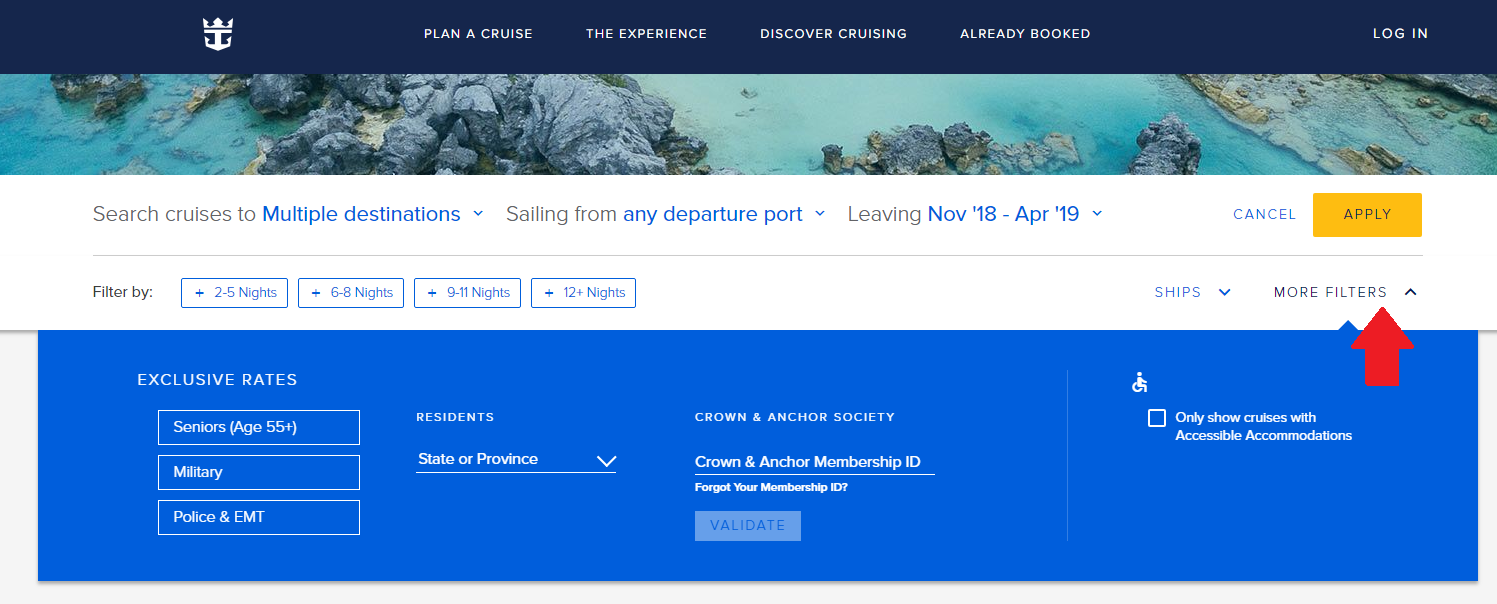Open the Multiple destinations selector
Image resolution: width=1497 pixels, height=604 pixels.
pos(372,214)
